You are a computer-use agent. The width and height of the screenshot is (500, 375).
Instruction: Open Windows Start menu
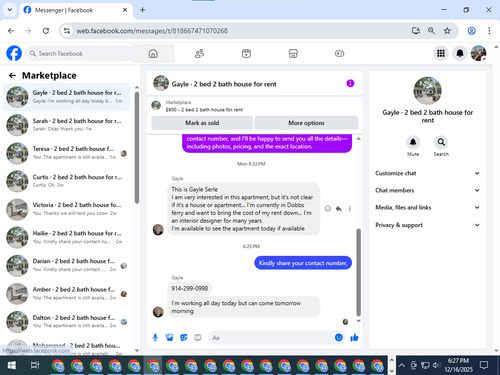(x=12, y=366)
